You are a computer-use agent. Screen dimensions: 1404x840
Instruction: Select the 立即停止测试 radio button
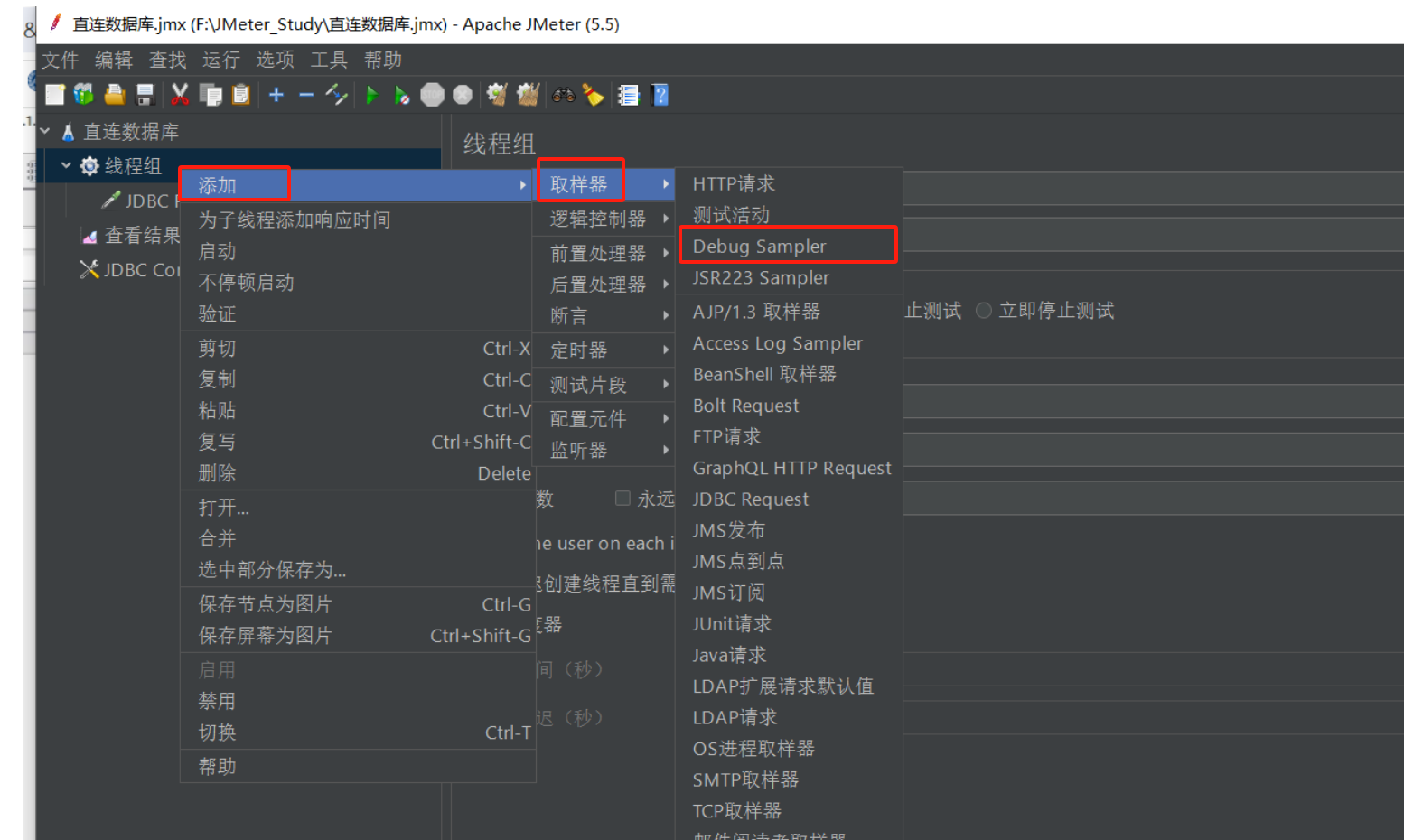coord(984,311)
